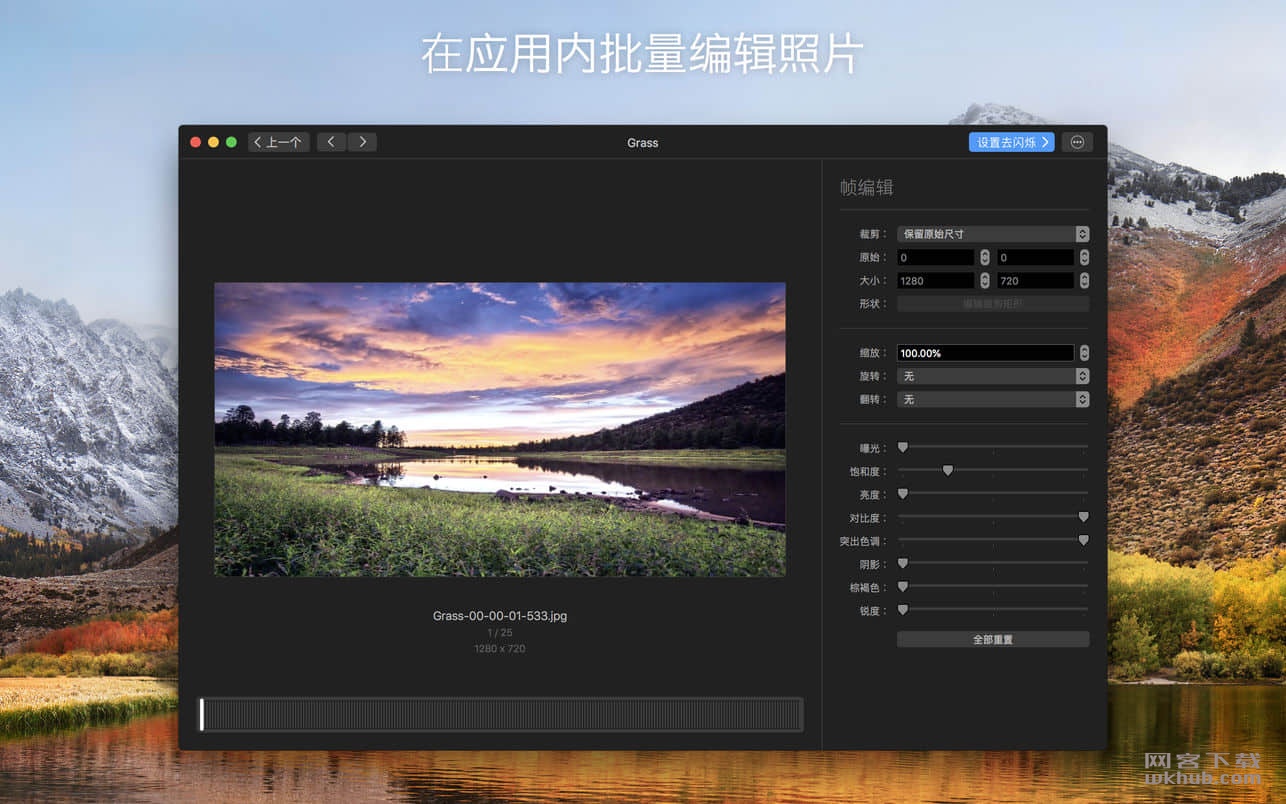The height and width of the screenshot is (804, 1286).
Task: Click the 大小 width stepper arrows
Action: (x=985, y=281)
